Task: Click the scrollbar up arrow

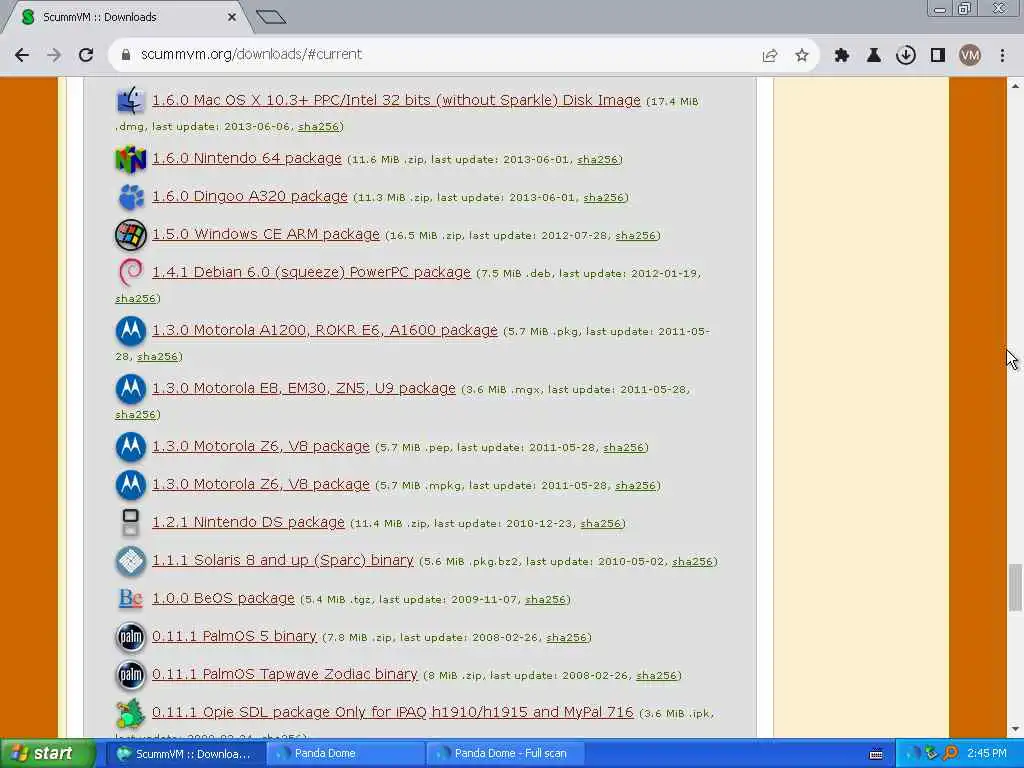Action: pos(1015,86)
